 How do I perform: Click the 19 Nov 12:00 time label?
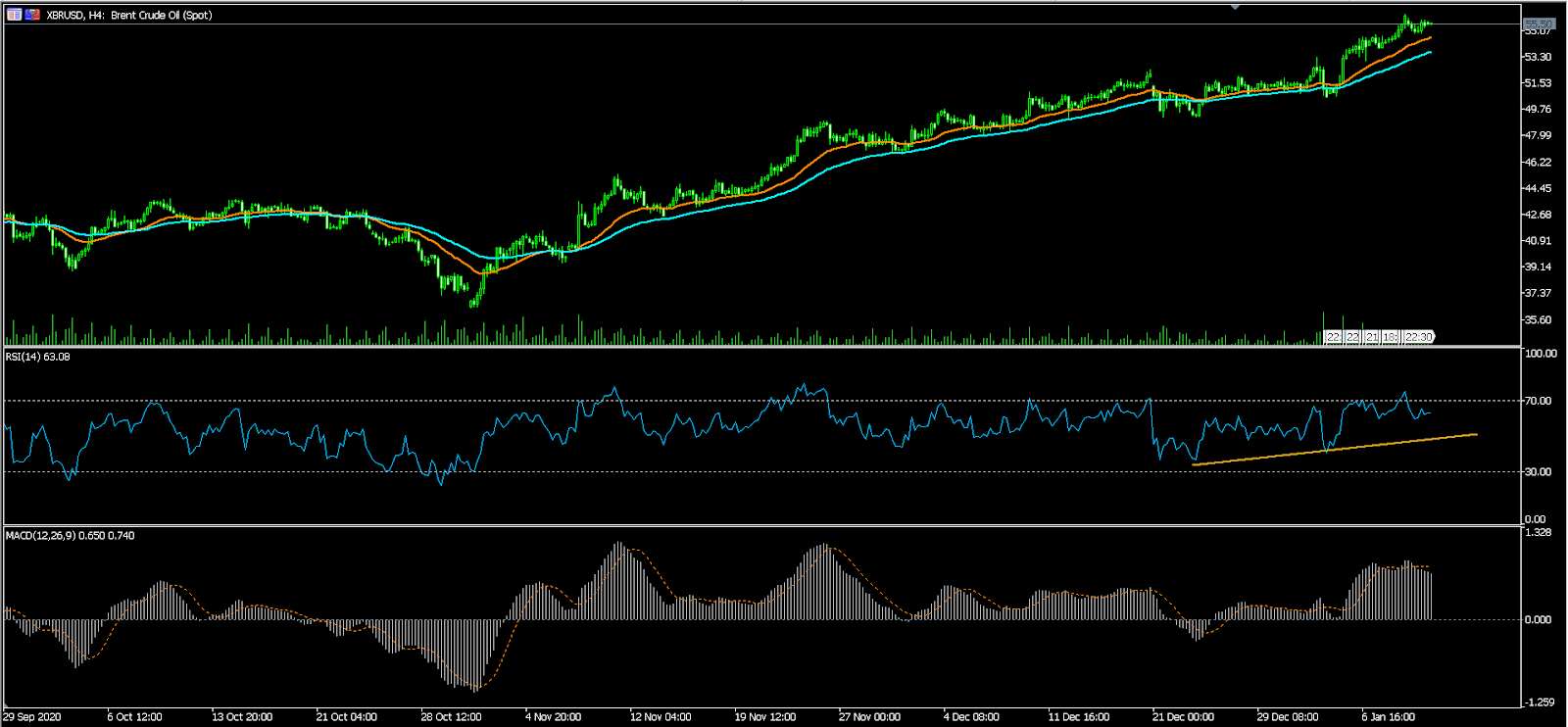(x=765, y=717)
